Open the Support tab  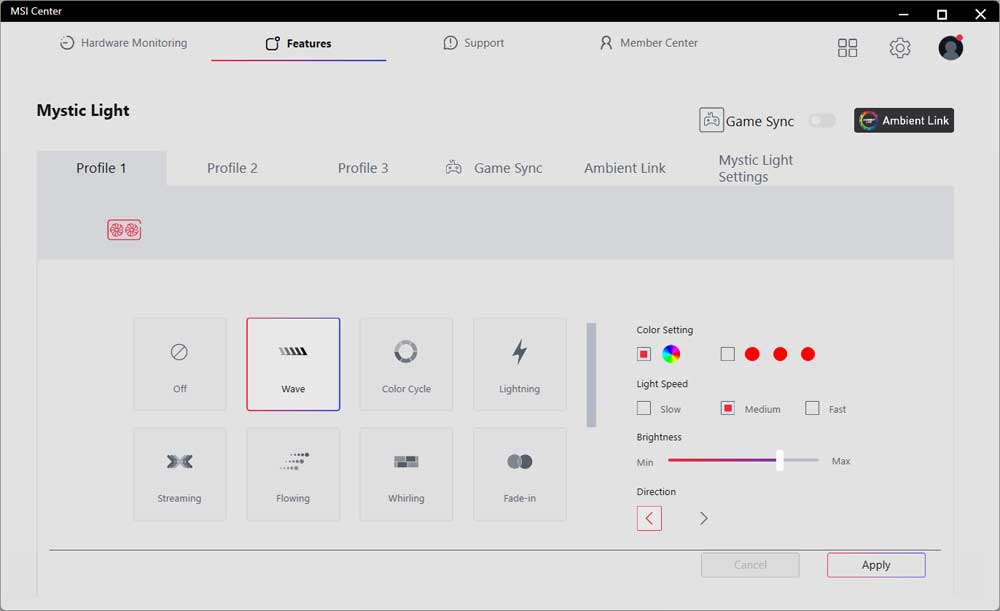pyautogui.click(x=474, y=43)
